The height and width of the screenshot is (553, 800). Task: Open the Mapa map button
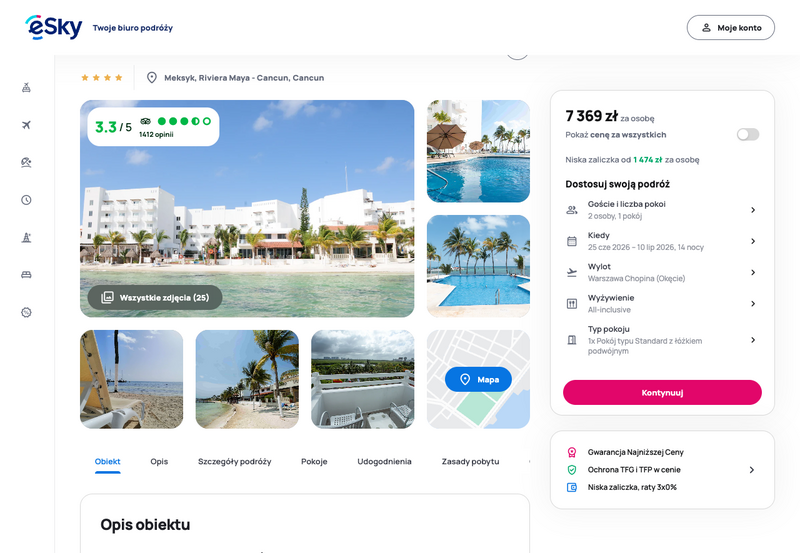[478, 380]
